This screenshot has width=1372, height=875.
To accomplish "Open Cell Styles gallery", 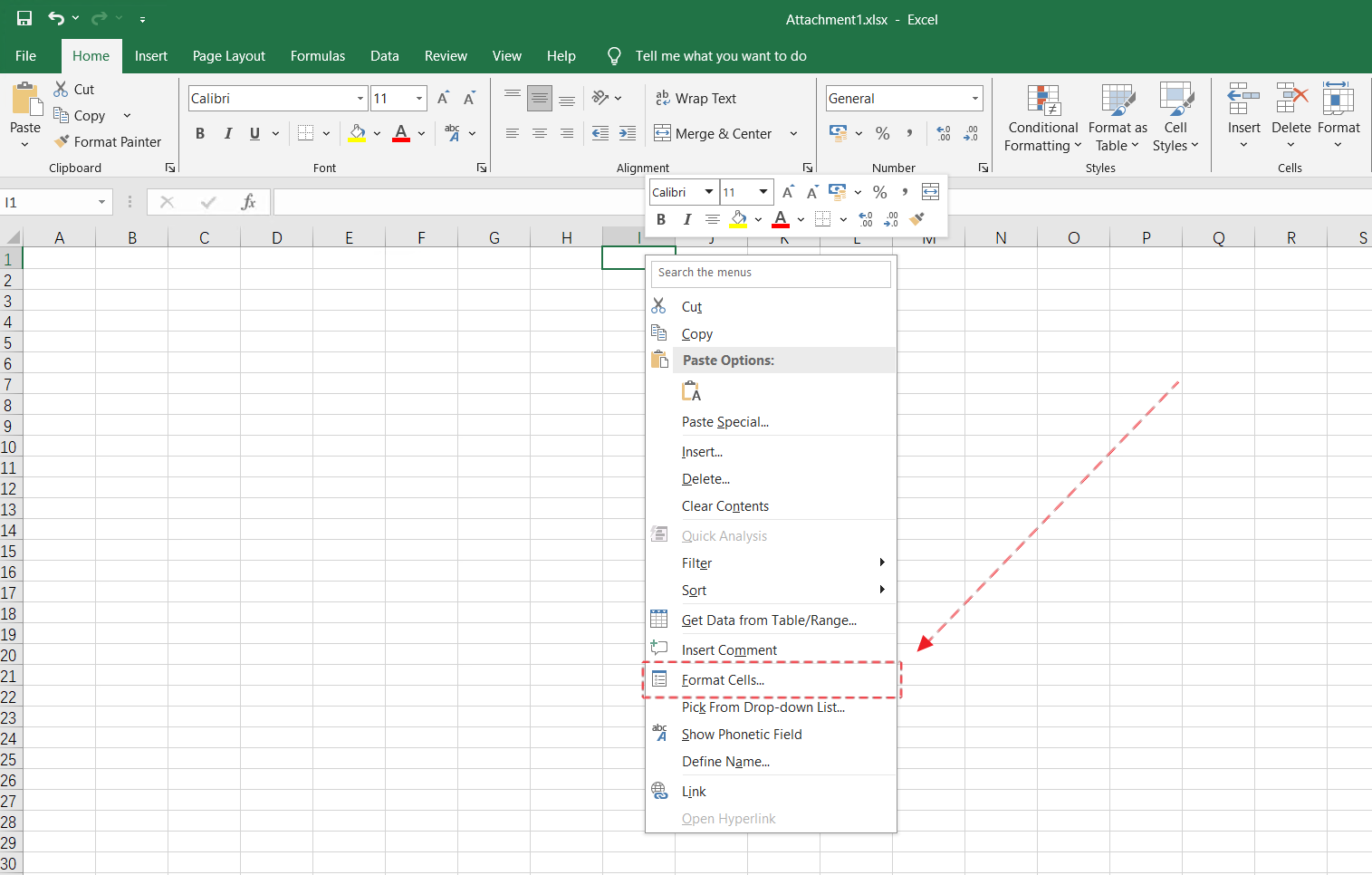I will [1175, 118].
